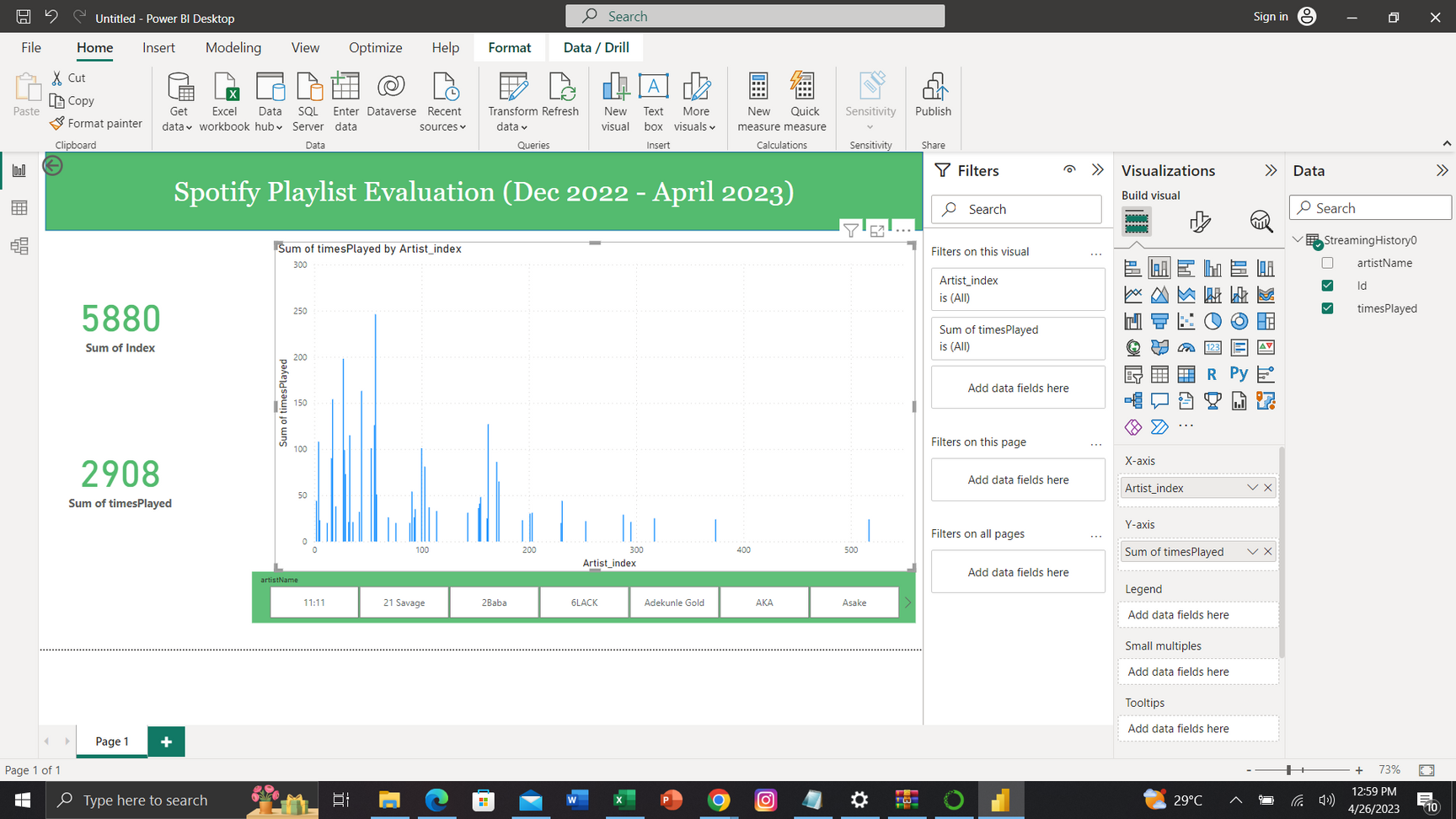Image resolution: width=1456 pixels, height=819 pixels.
Task: Select the ribbon chart visual
Action: (1266, 295)
